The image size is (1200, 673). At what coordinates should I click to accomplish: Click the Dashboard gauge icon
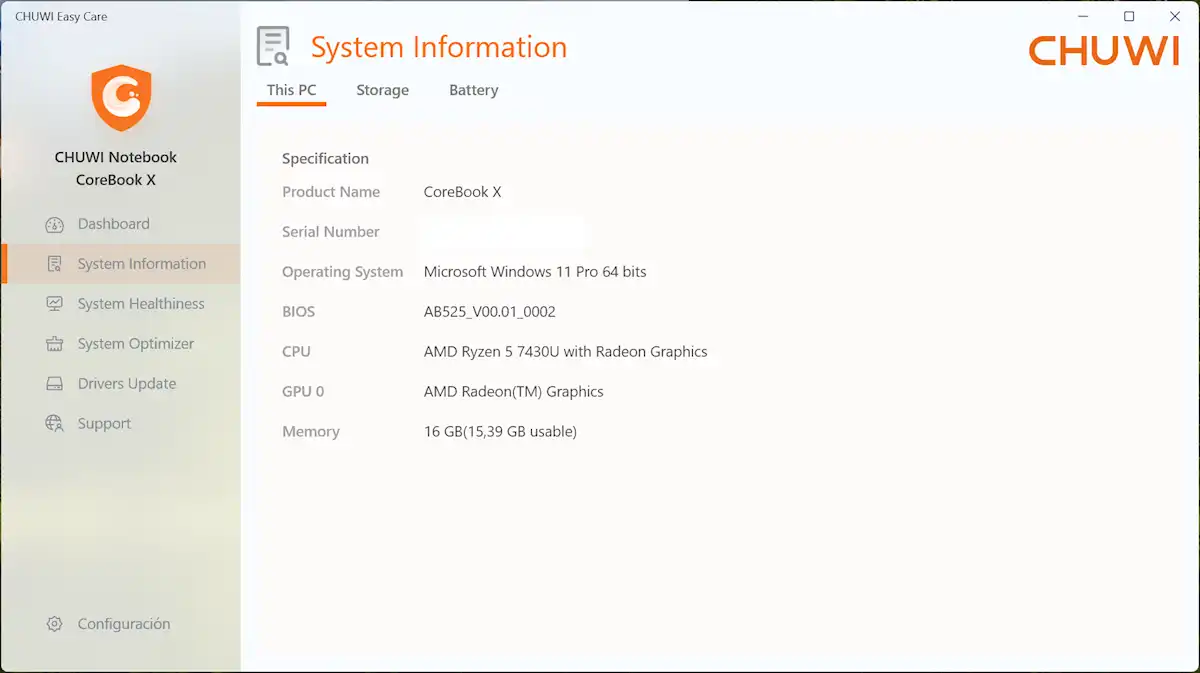55,225
